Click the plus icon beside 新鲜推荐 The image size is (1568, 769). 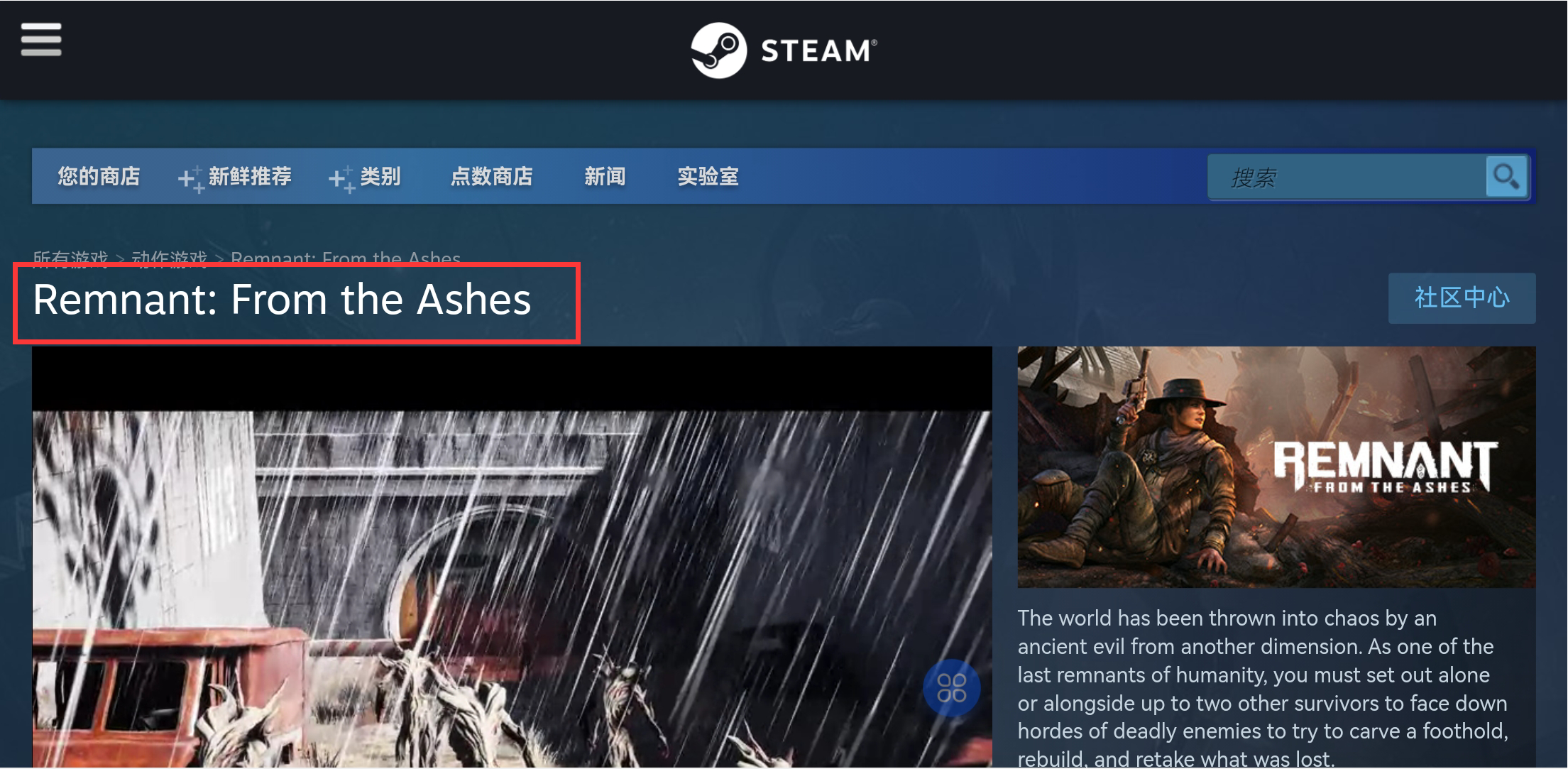point(190,179)
